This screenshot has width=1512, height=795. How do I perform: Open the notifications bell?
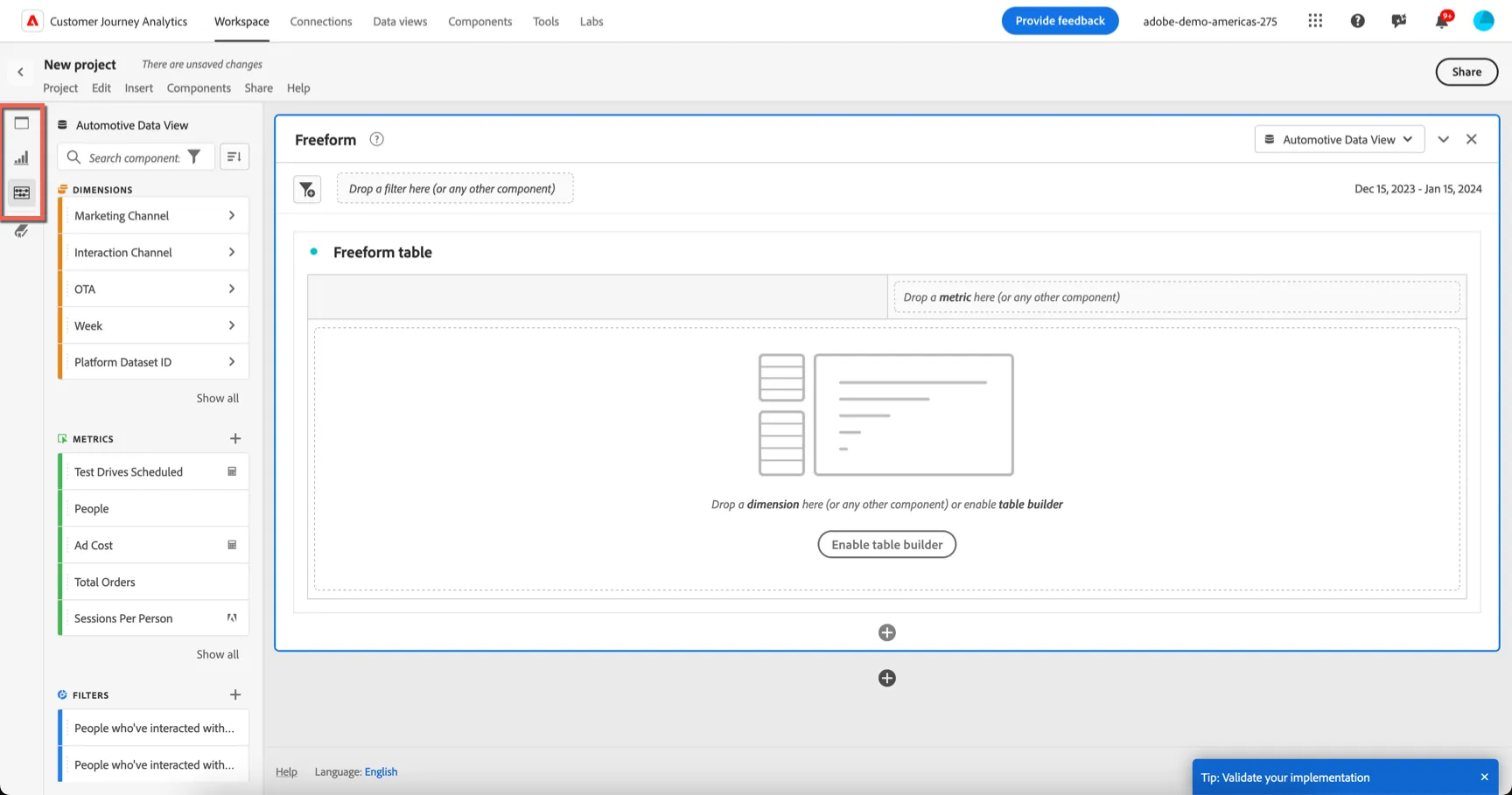[1442, 21]
